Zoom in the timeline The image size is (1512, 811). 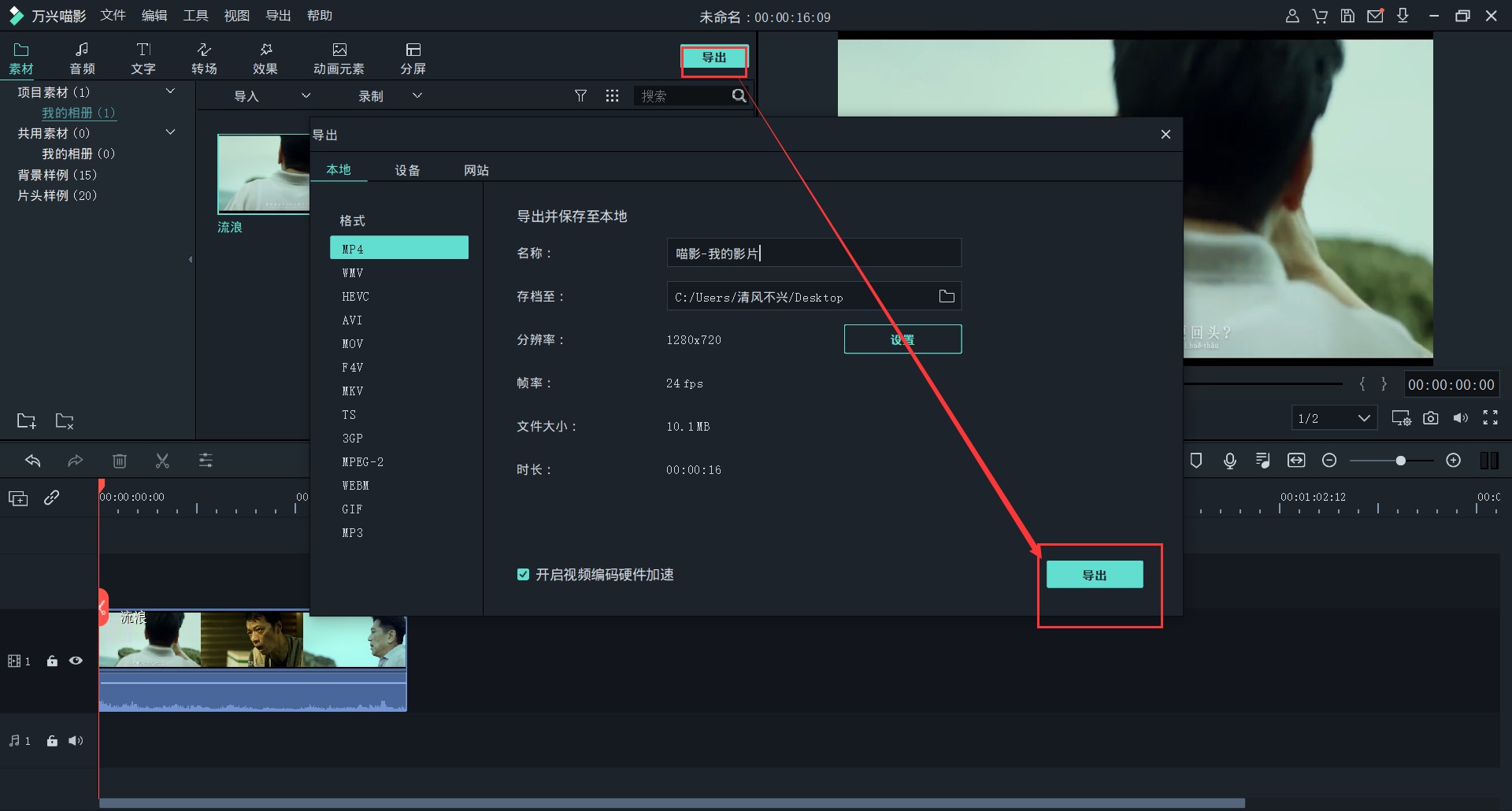pos(1454,461)
